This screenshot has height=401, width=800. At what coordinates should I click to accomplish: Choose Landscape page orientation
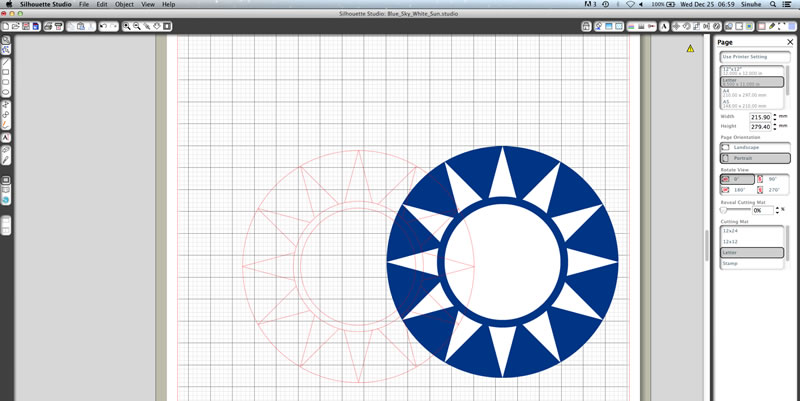point(755,147)
